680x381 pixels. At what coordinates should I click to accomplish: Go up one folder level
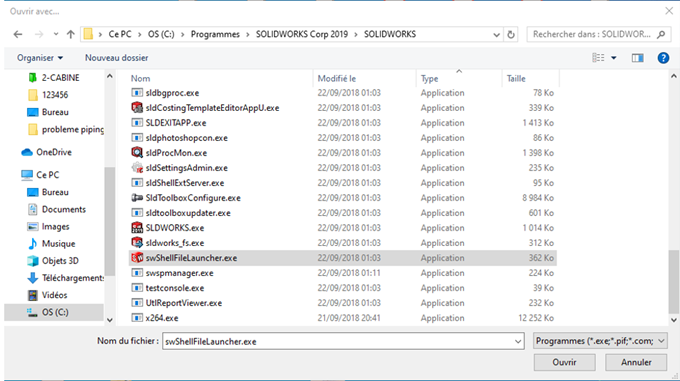(71, 34)
